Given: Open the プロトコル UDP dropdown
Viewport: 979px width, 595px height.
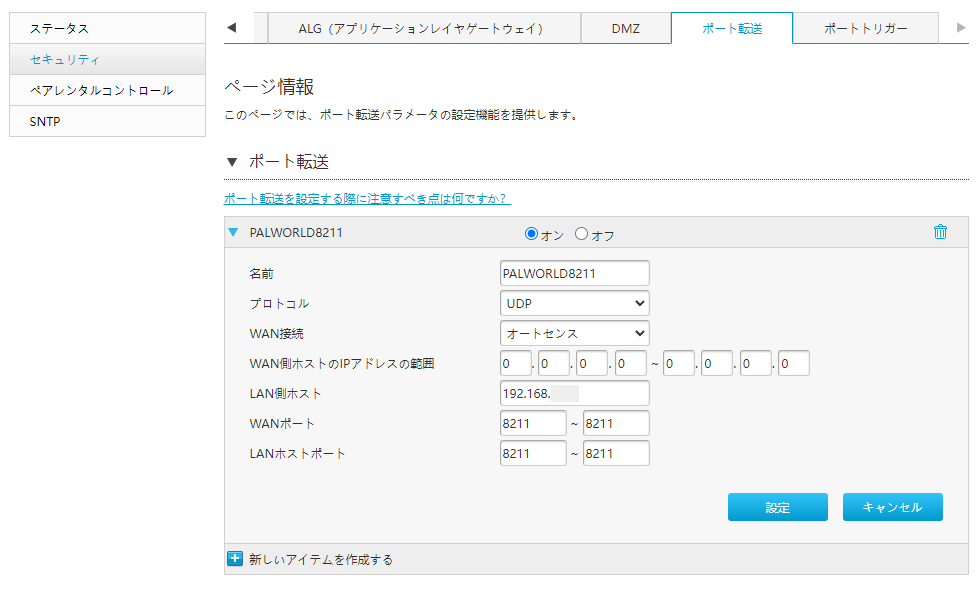Looking at the screenshot, I should (574, 303).
